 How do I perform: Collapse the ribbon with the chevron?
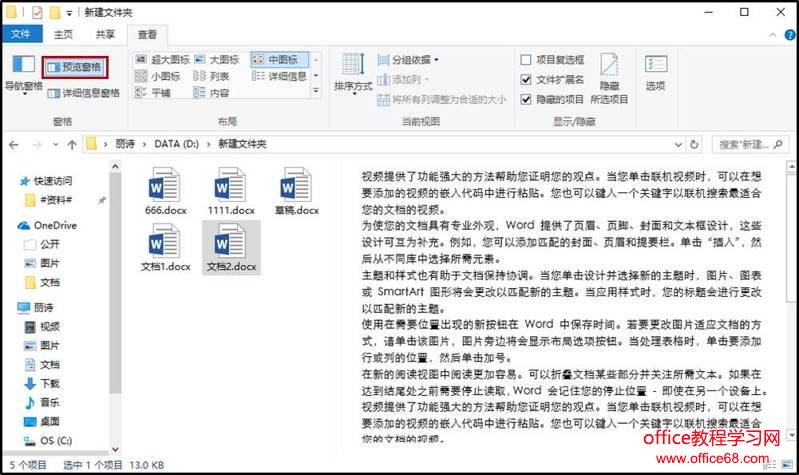click(x=773, y=35)
